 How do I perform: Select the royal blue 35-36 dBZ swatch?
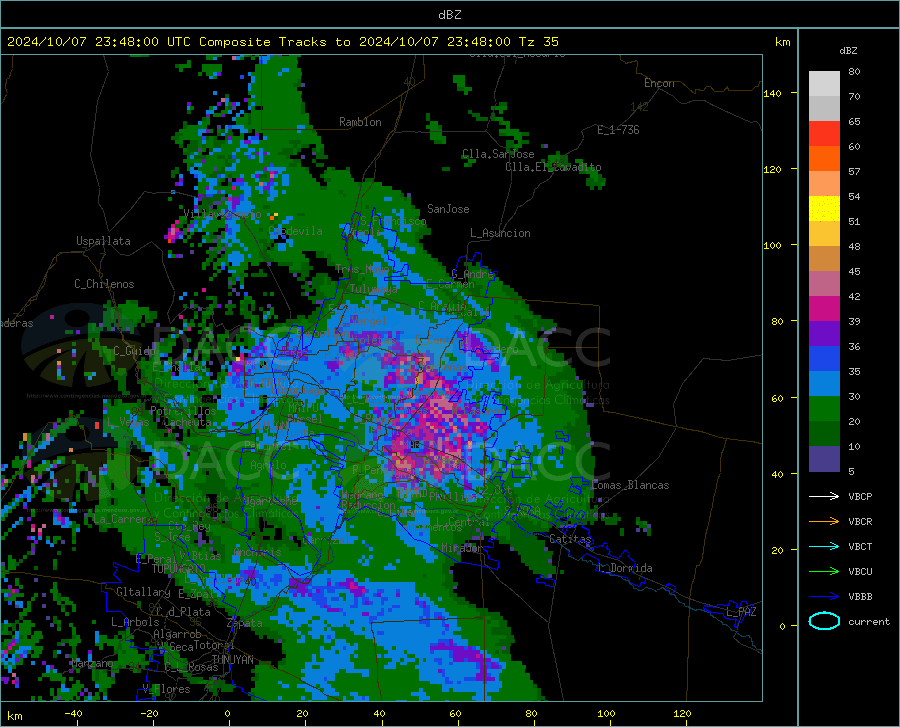click(x=824, y=359)
